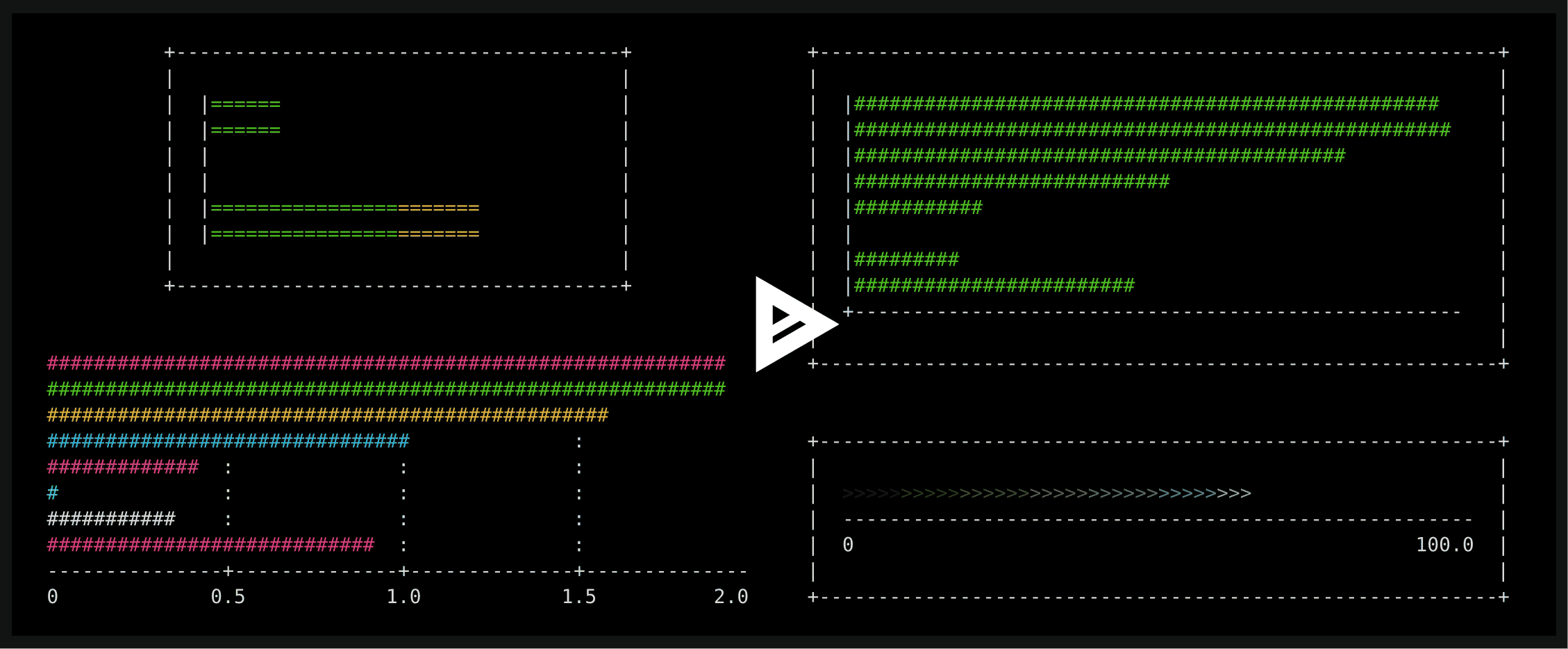Click the asciinema play logo

pyautogui.click(x=796, y=324)
